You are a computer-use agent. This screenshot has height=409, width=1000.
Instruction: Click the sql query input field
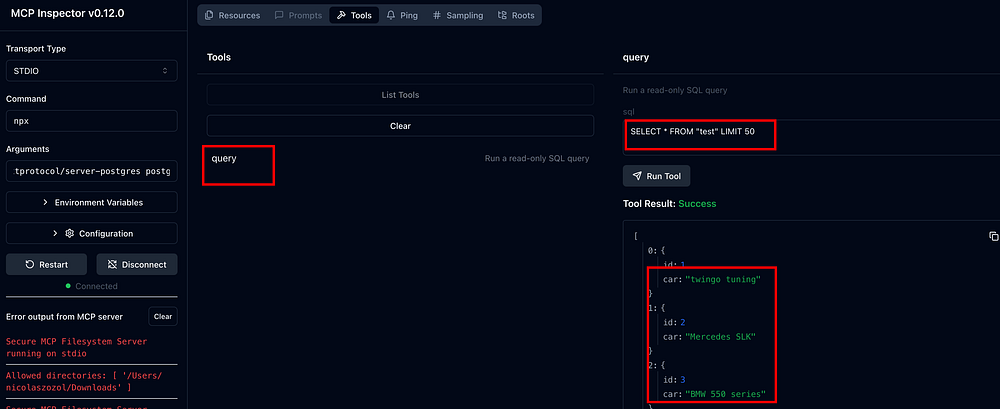click(x=810, y=137)
